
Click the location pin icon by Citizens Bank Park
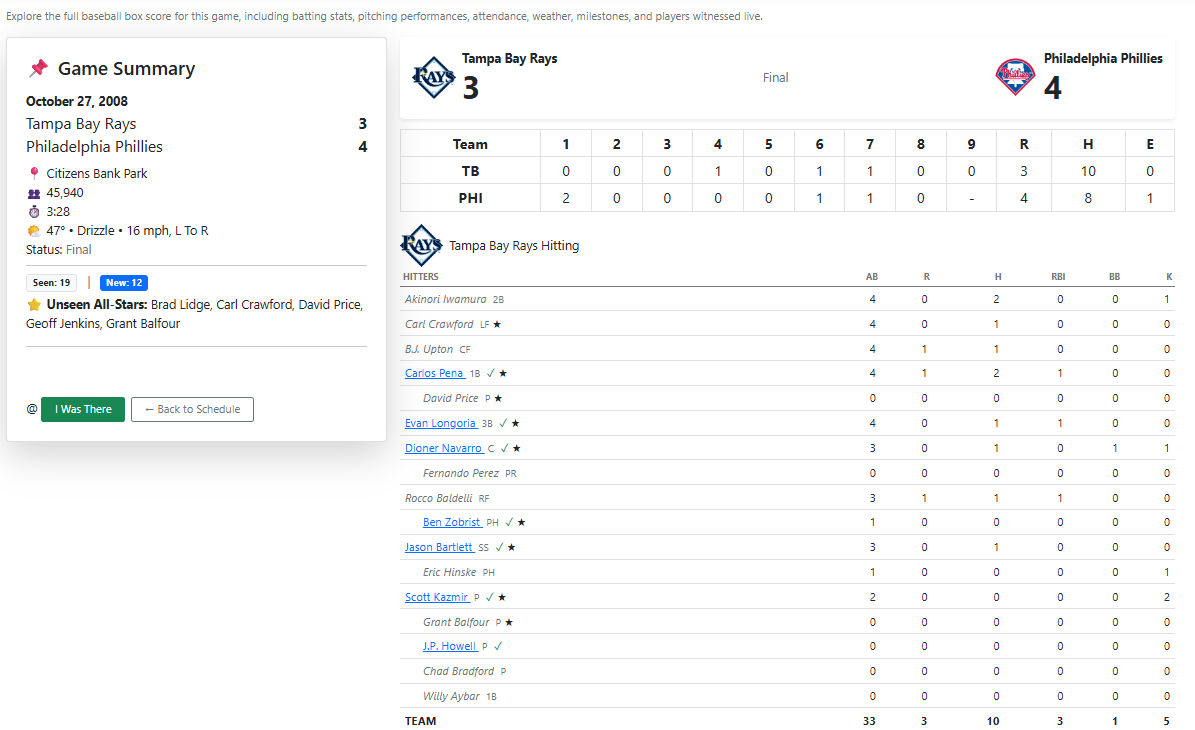tap(34, 173)
